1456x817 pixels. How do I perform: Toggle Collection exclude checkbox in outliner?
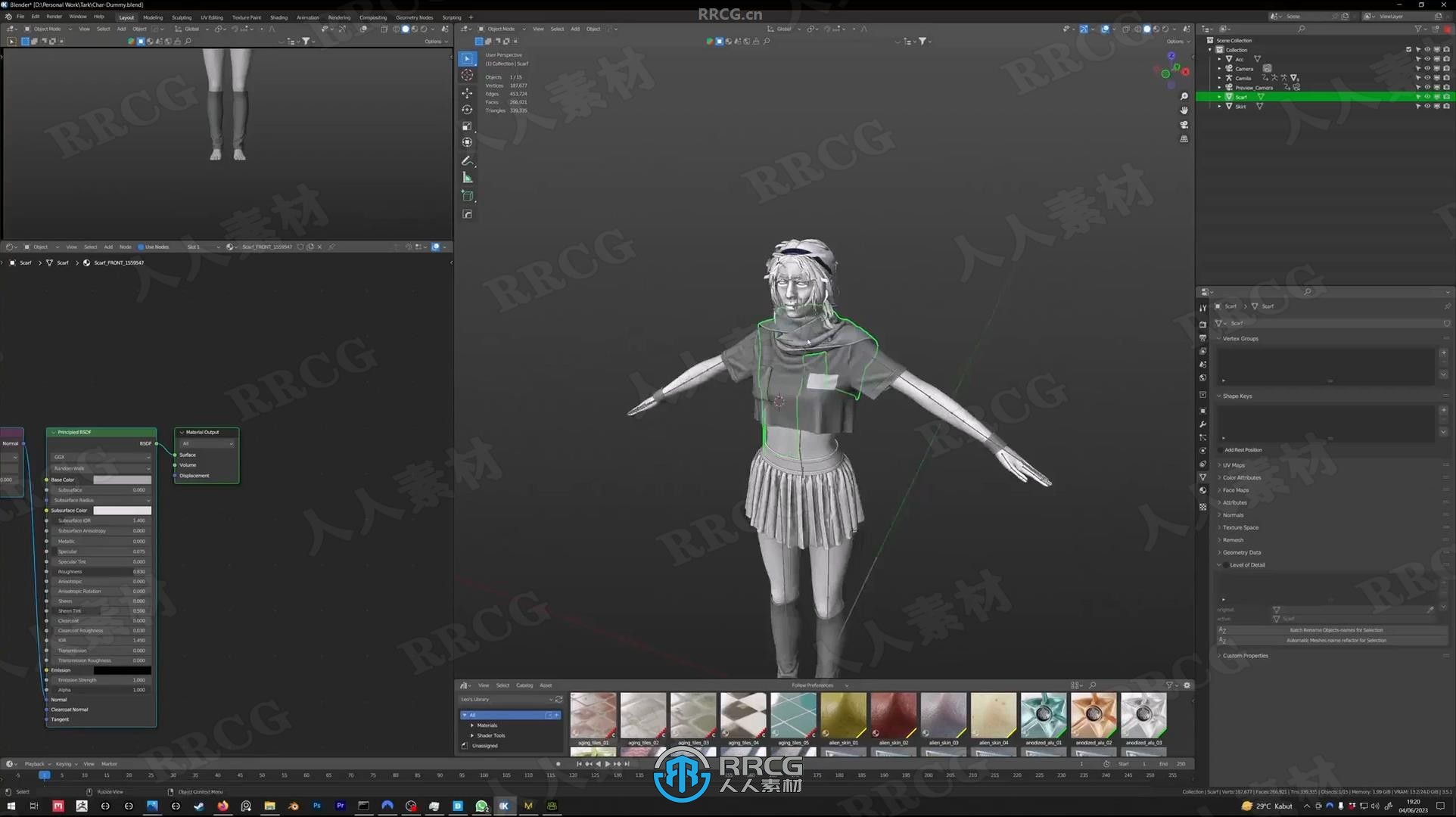1408,50
